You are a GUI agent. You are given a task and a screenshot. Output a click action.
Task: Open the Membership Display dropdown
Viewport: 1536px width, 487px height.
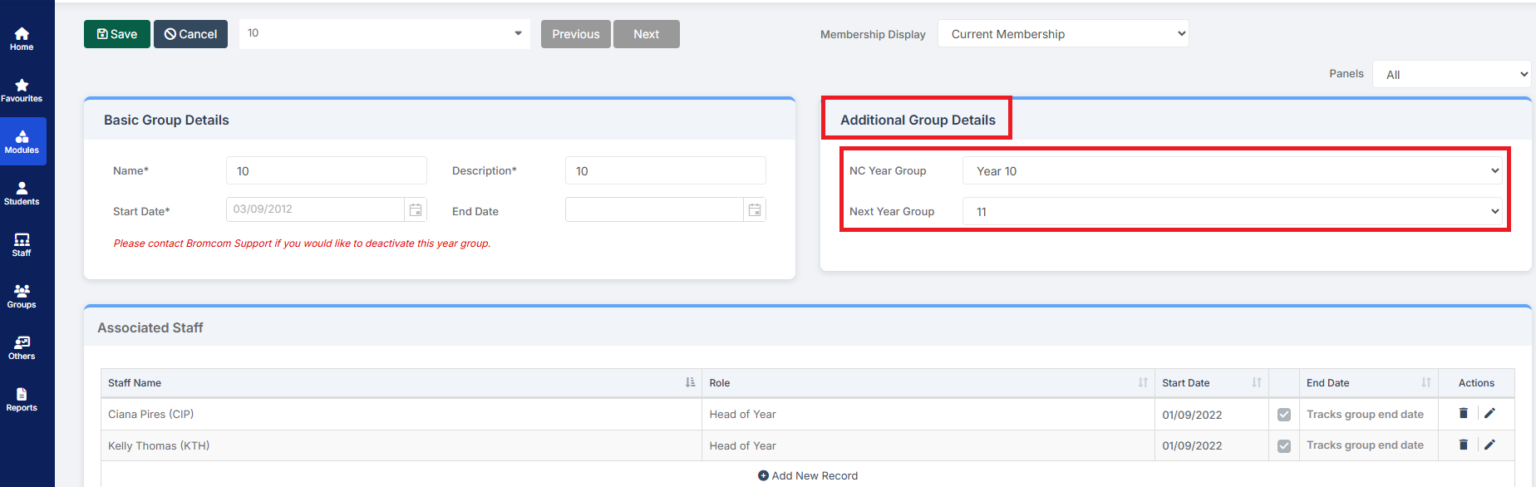[x=1063, y=34]
